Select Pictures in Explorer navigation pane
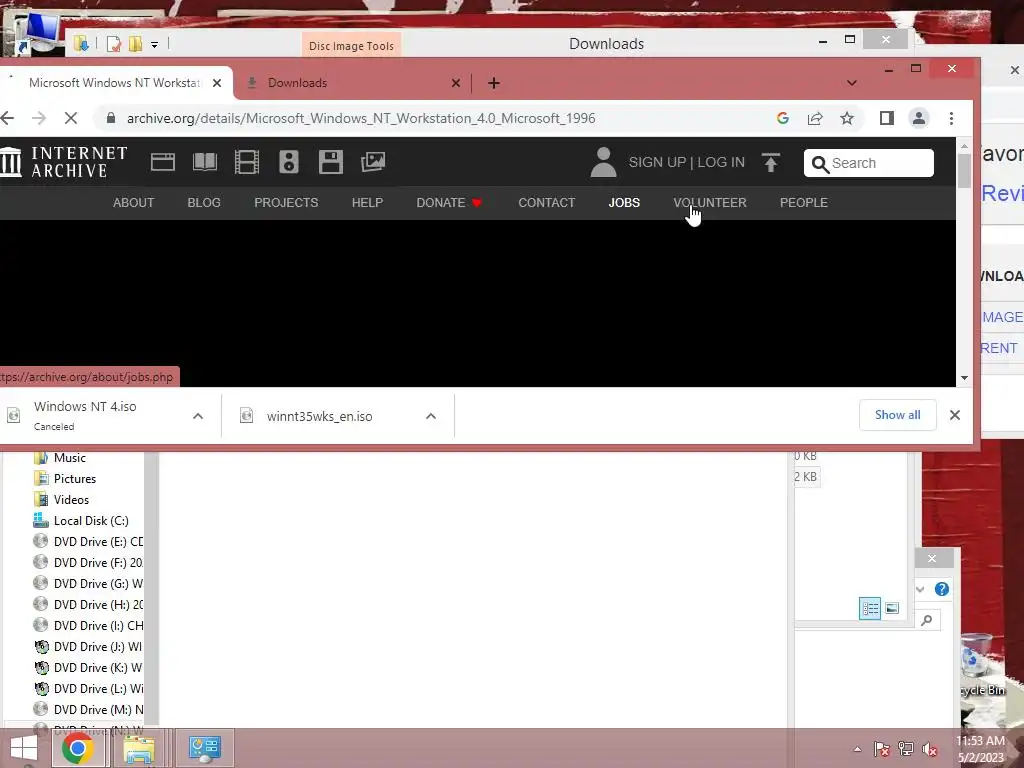 click(x=74, y=479)
